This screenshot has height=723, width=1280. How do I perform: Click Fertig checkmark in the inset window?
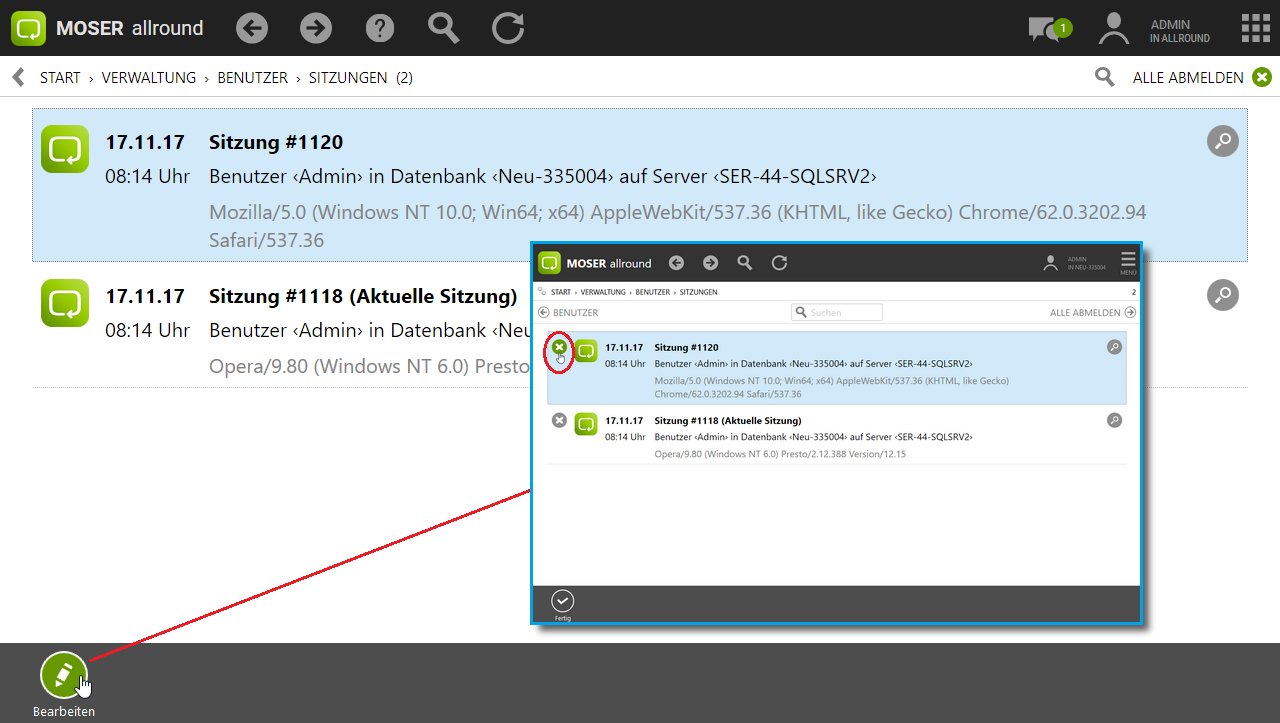tap(563, 601)
